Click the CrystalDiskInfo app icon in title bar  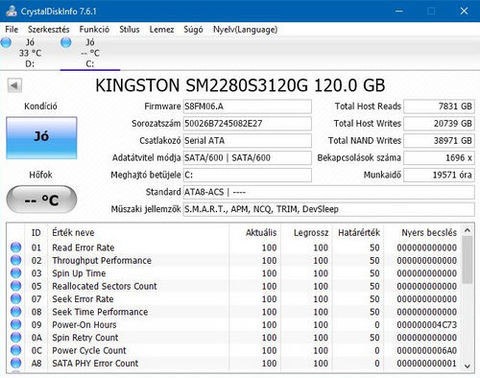[x=11, y=11]
